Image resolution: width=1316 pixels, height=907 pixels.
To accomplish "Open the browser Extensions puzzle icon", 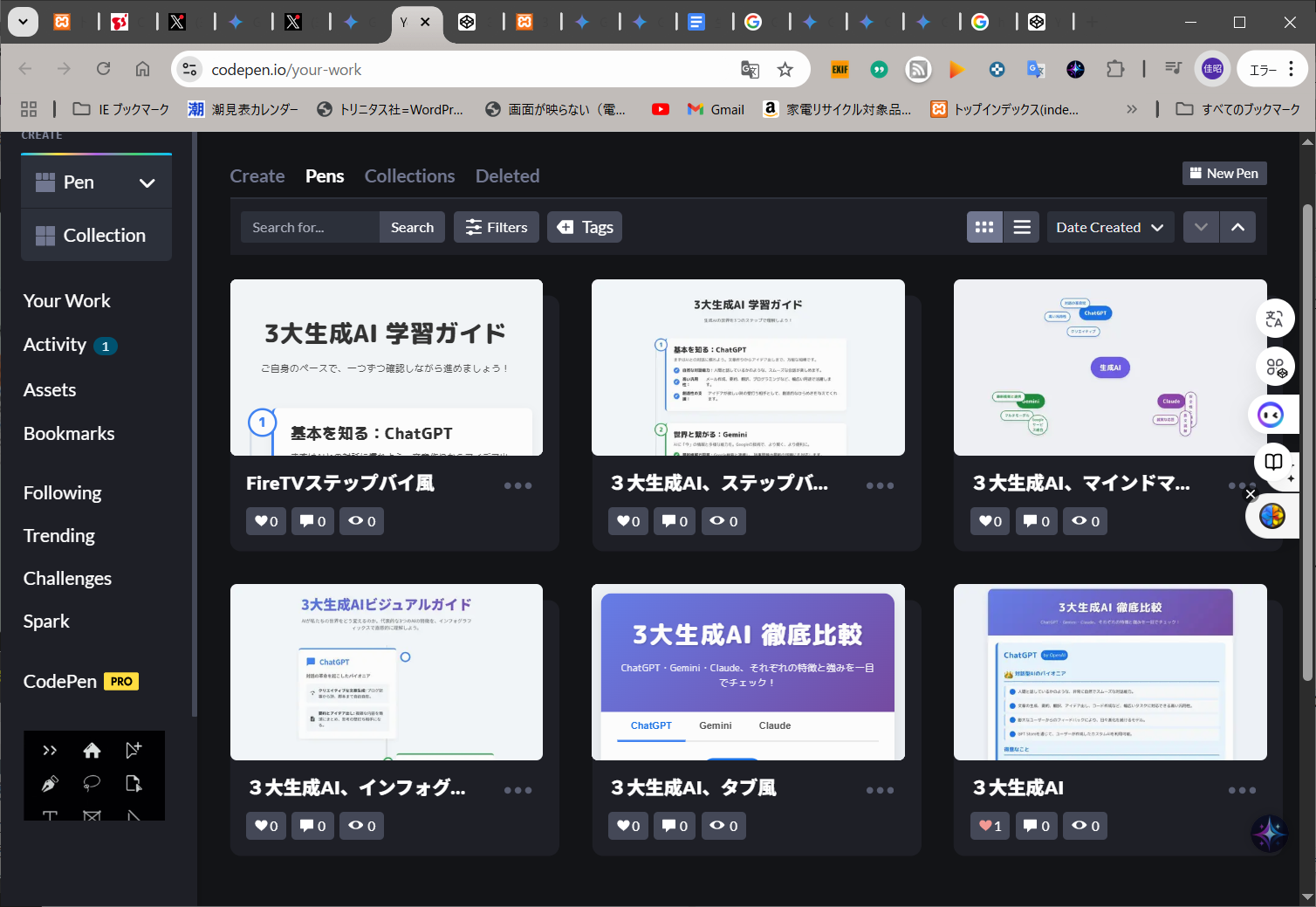I will tap(1115, 69).
